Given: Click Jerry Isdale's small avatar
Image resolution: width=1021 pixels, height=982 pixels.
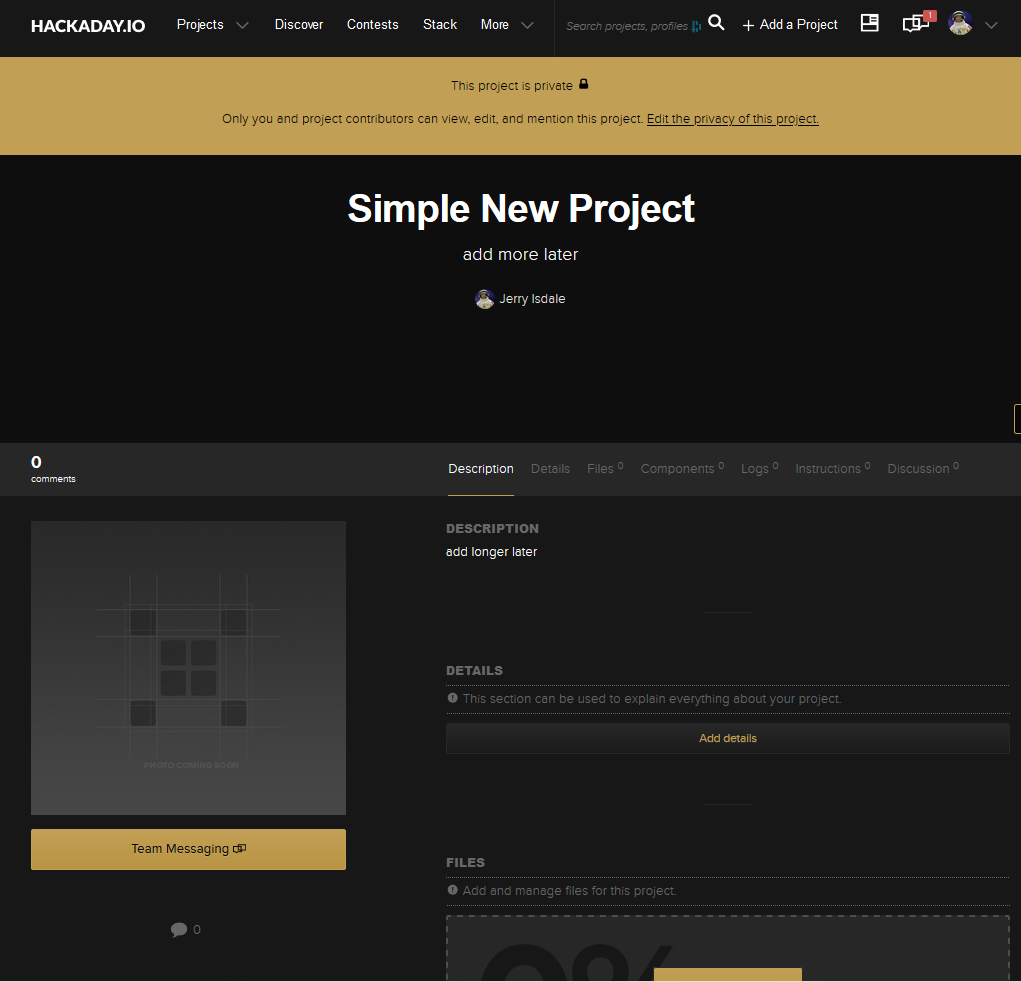Looking at the screenshot, I should coord(484,299).
